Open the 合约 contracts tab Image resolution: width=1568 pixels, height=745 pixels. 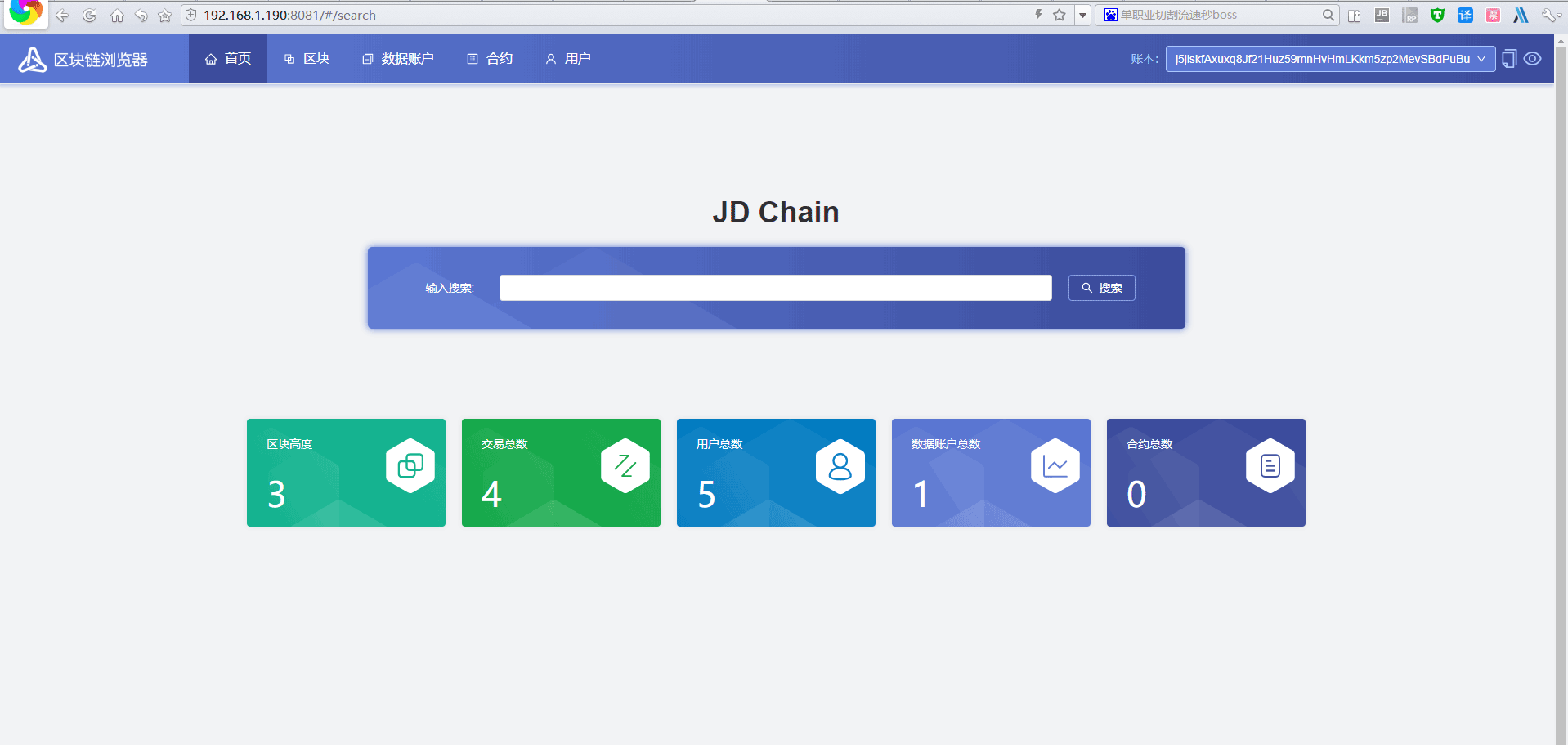[490, 59]
